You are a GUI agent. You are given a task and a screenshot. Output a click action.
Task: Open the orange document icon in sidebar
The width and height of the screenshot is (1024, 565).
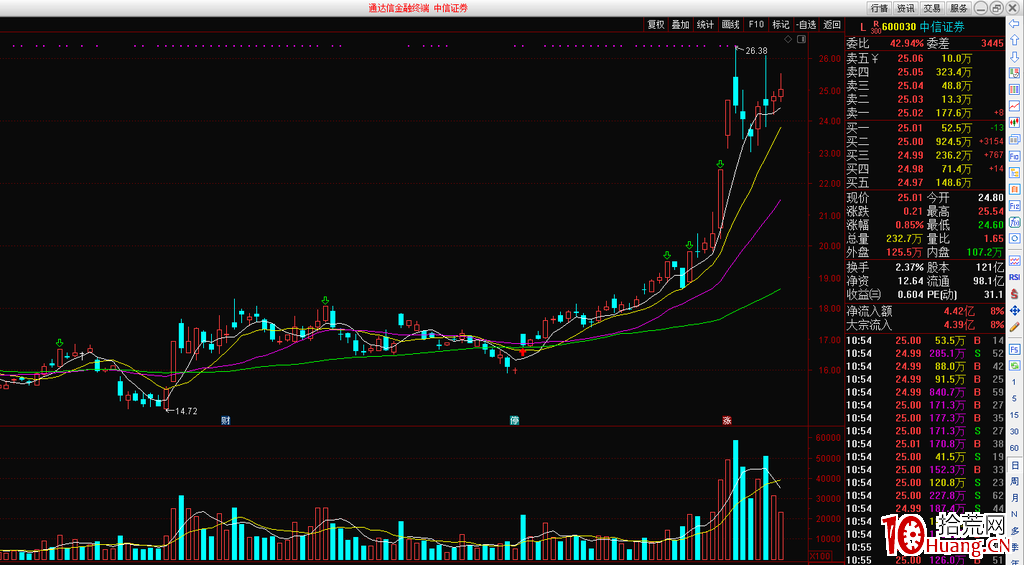click(1014, 189)
